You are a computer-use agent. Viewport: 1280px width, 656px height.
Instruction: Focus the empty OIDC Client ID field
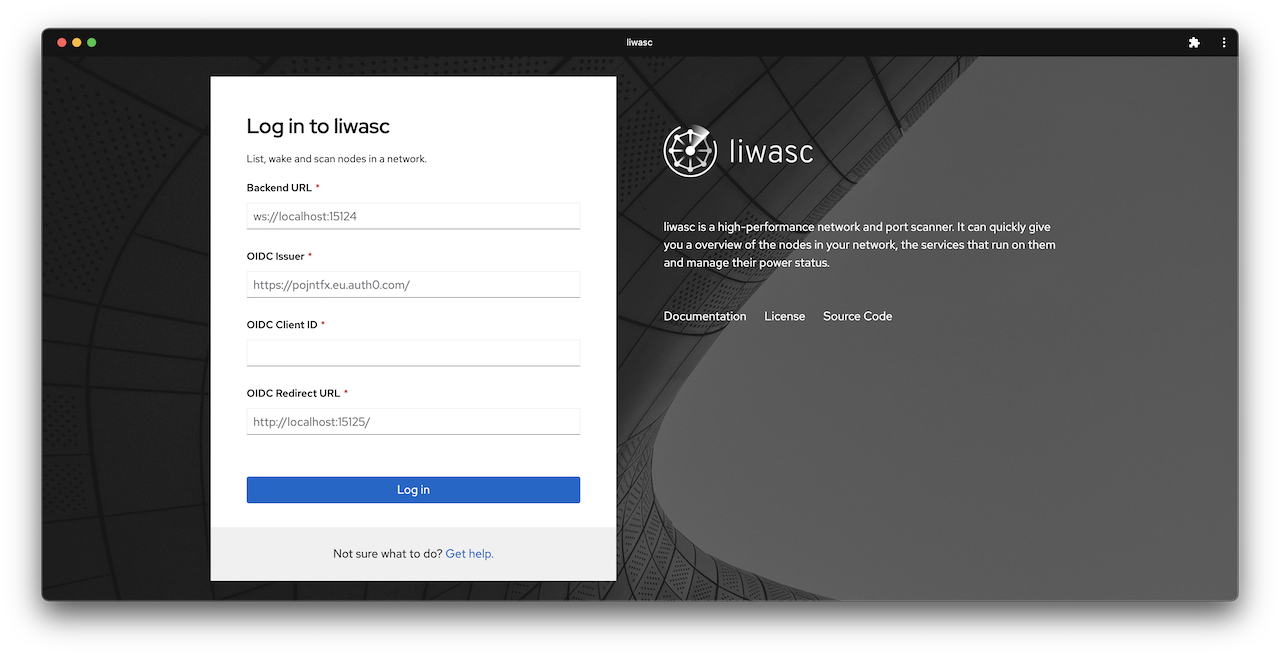[x=413, y=352]
